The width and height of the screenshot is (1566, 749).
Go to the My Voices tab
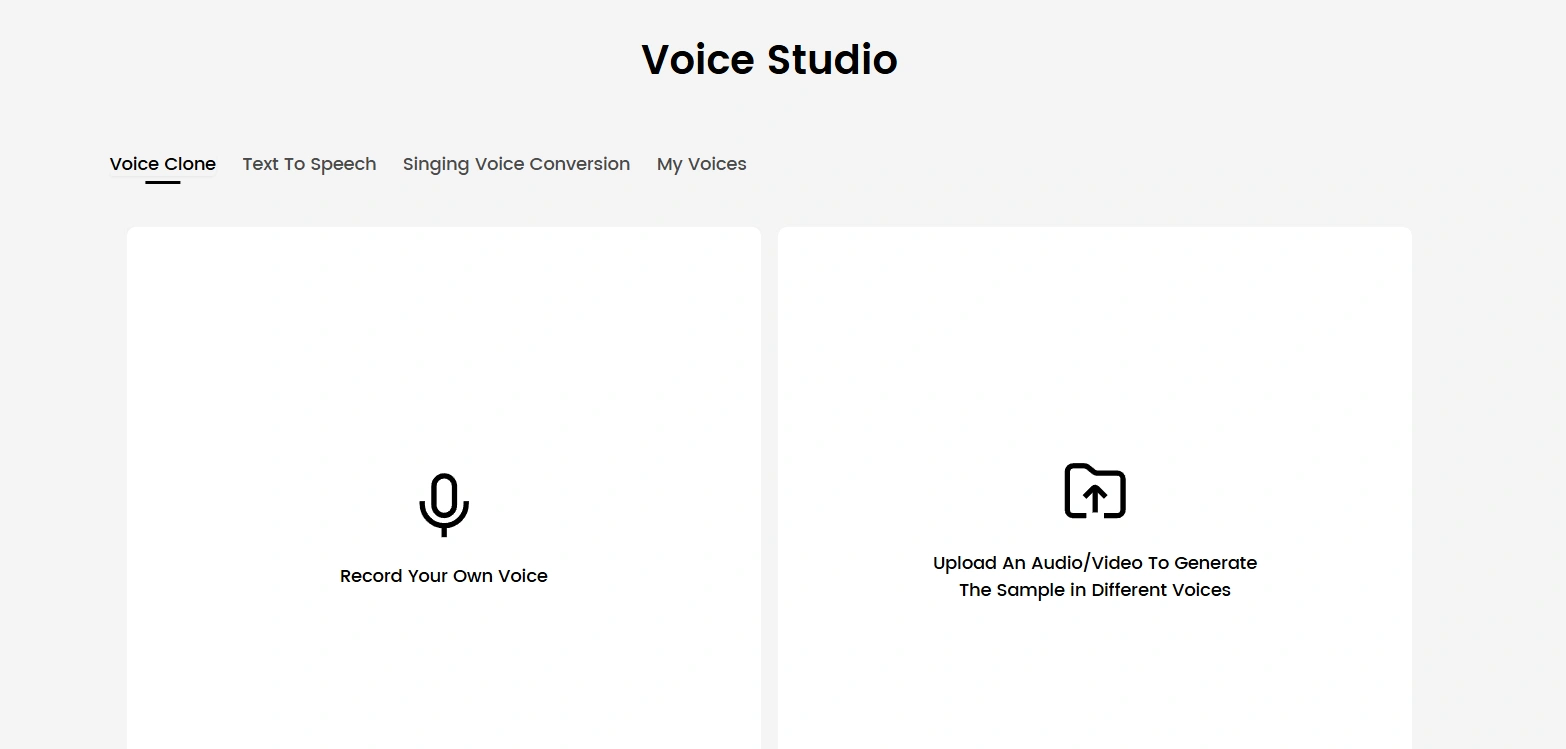(x=701, y=164)
